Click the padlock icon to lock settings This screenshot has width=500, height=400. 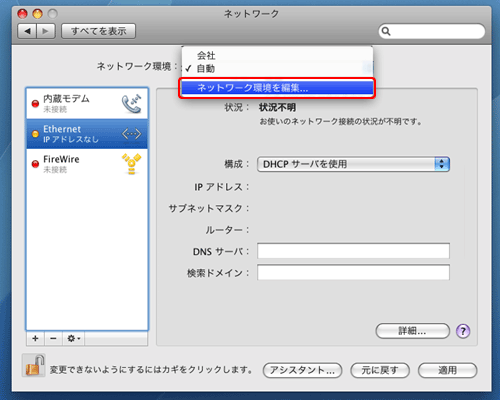coord(34,366)
